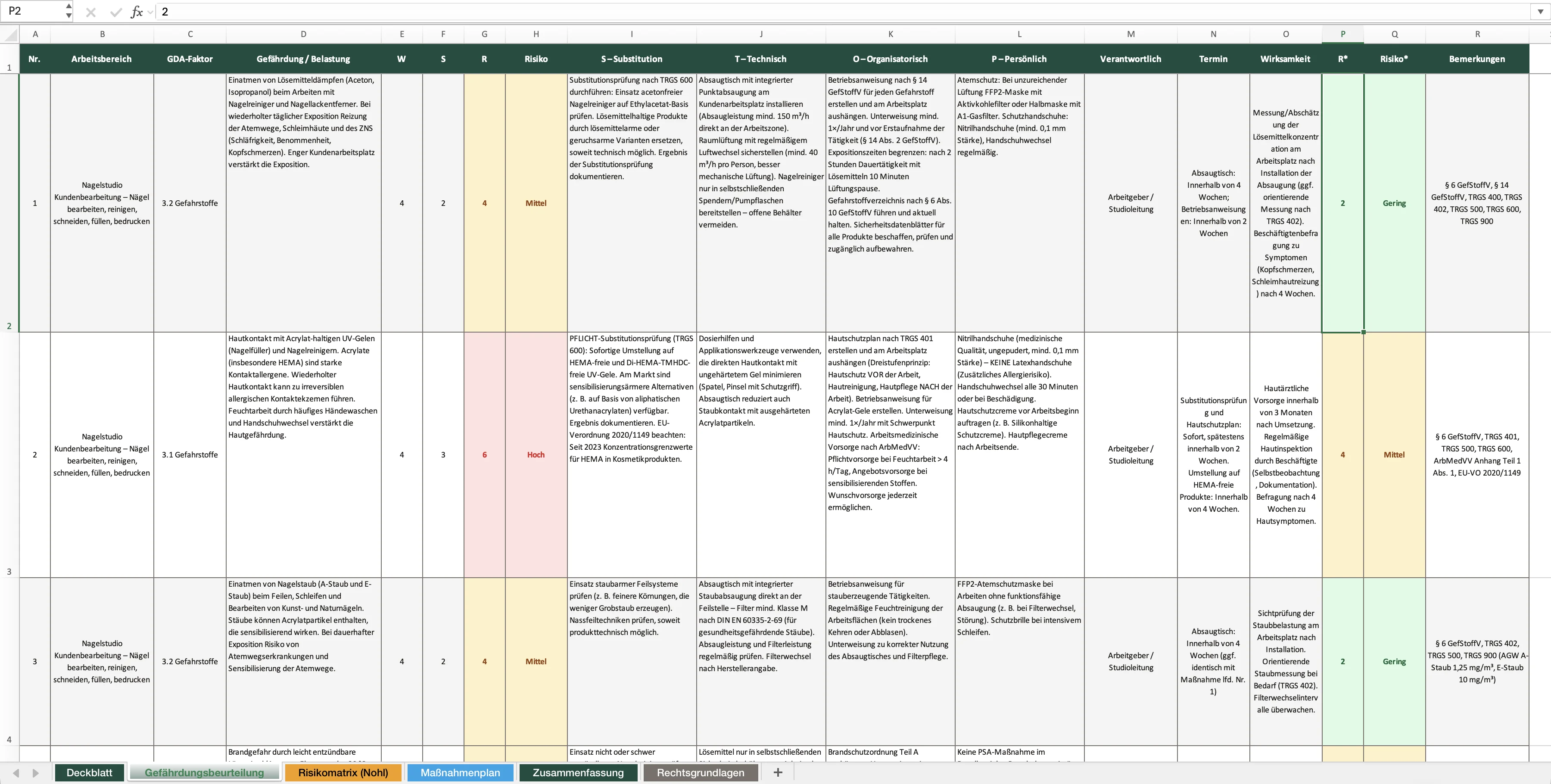Open the Deckblatt sheet tab
This screenshot has height=784, width=1551.
pyautogui.click(x=89, y=772)
